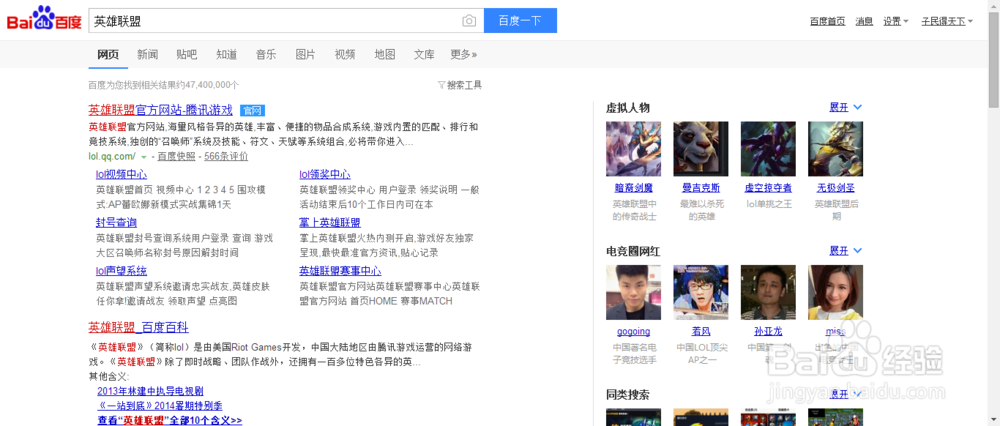The image size is (1000, 426).
Task: Click gogoing photo thumbnail
Action: click(633, 292)
